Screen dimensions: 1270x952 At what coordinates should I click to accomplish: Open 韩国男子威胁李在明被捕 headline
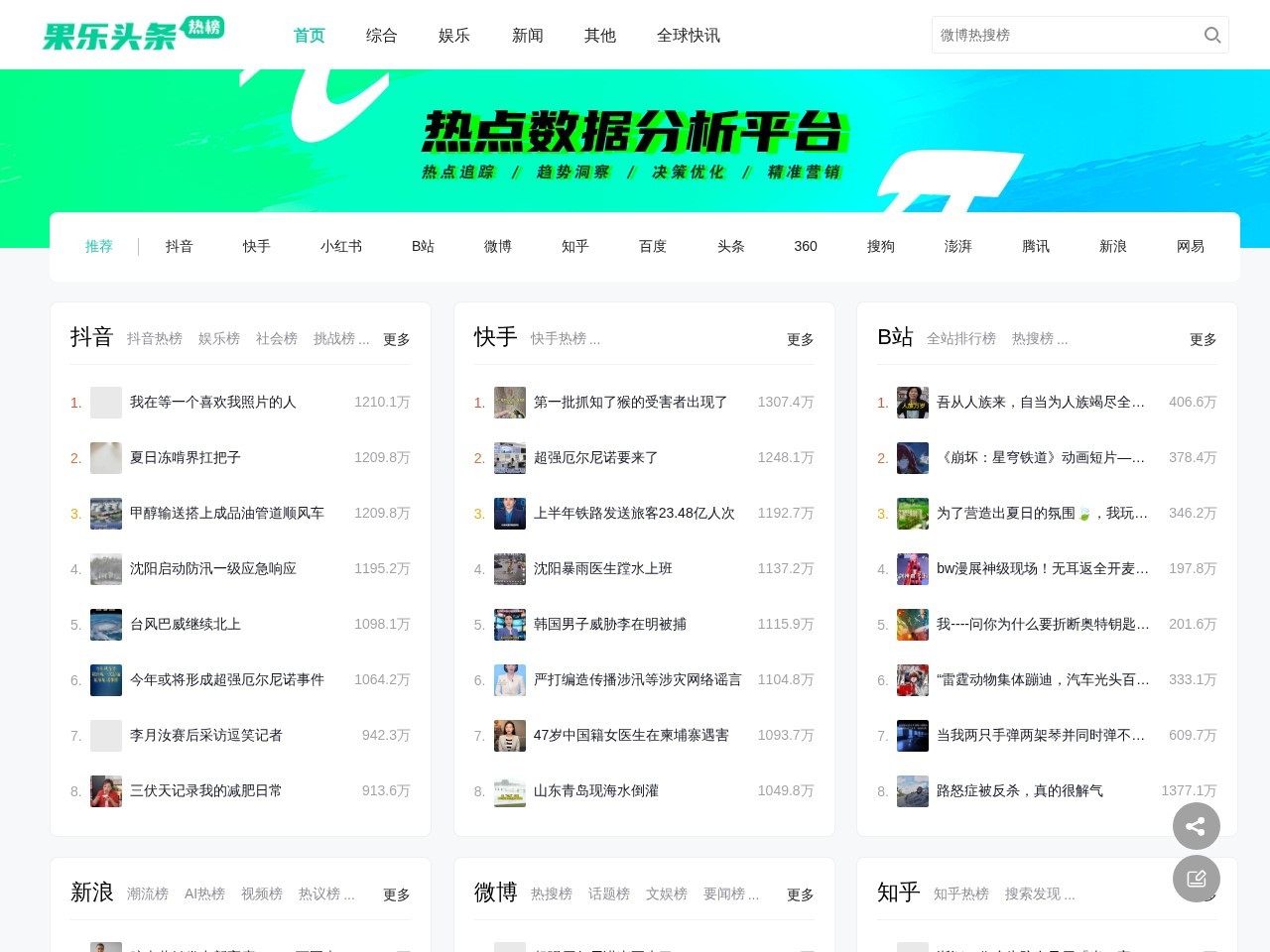(x=610, y=624)
